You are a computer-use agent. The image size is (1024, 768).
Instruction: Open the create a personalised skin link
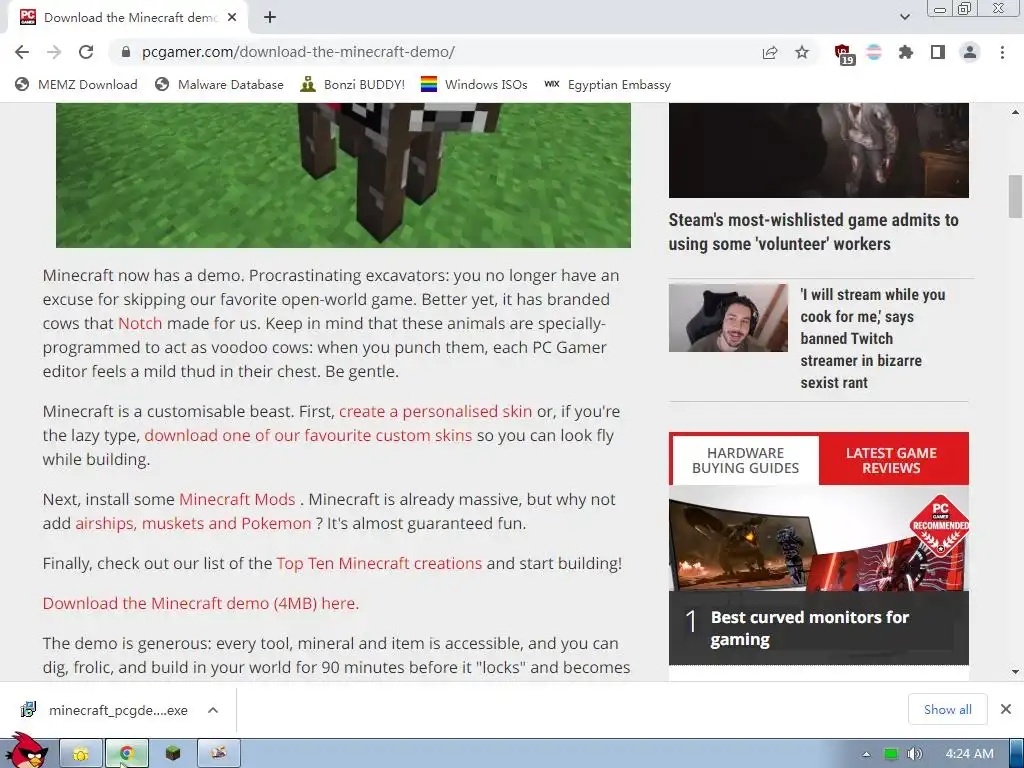436,411
